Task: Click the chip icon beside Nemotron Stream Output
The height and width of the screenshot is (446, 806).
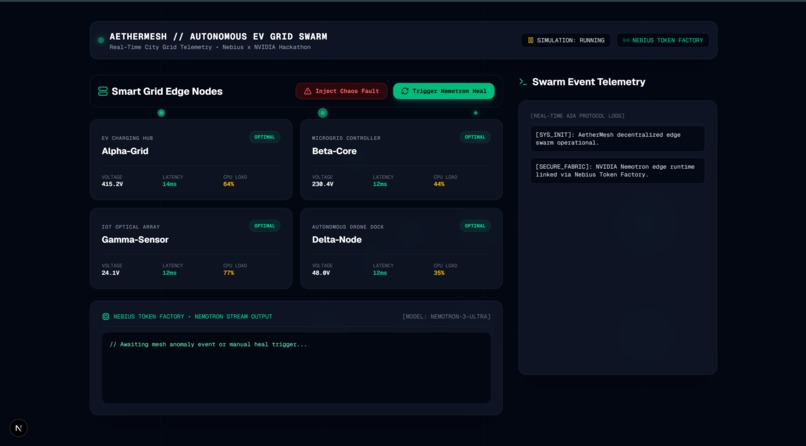Action: point(106,317)
